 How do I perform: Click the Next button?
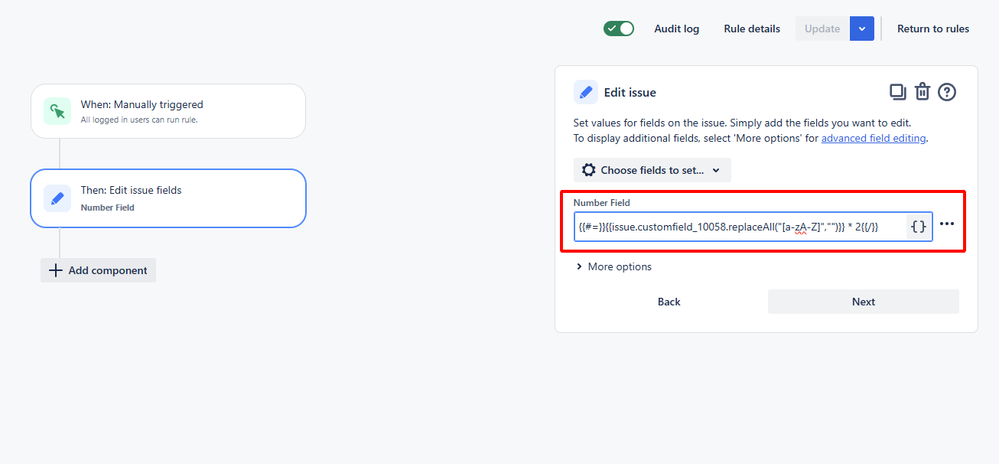[x=863, y=301]
